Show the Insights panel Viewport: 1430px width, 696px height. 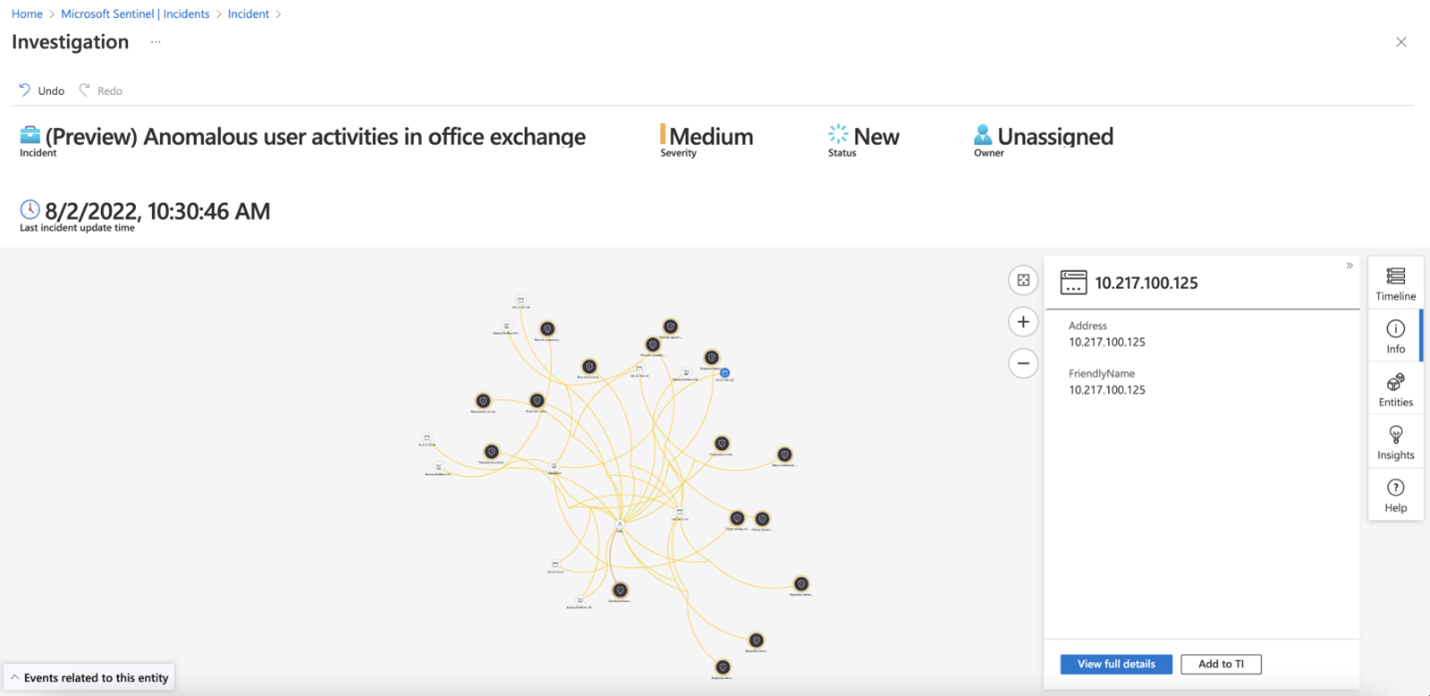[1395, 441]
